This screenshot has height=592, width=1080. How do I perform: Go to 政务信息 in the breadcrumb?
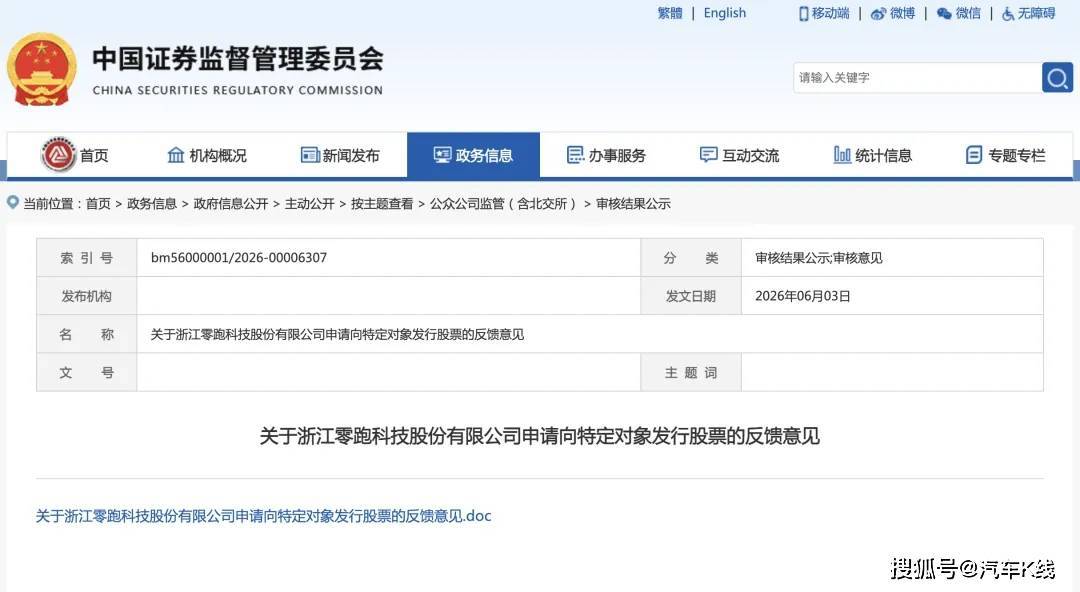point(152,204)
